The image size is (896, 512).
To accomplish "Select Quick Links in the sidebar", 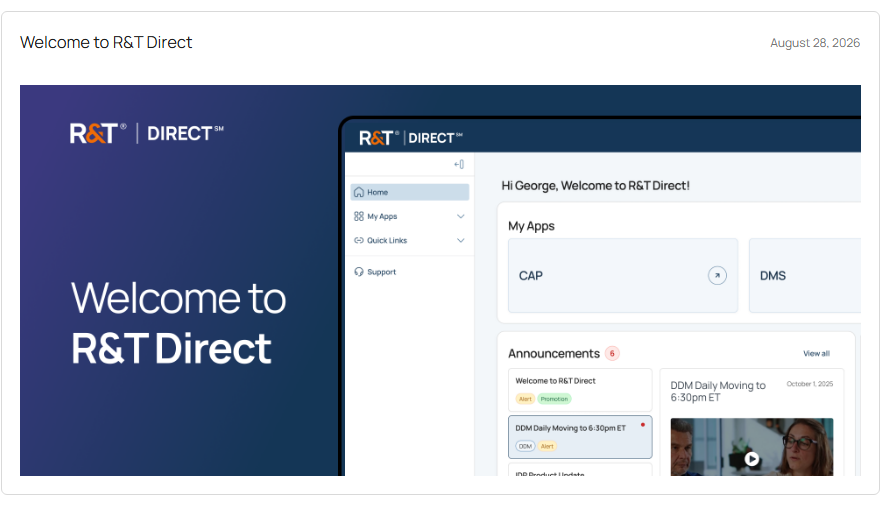I will tap(410, 241).
